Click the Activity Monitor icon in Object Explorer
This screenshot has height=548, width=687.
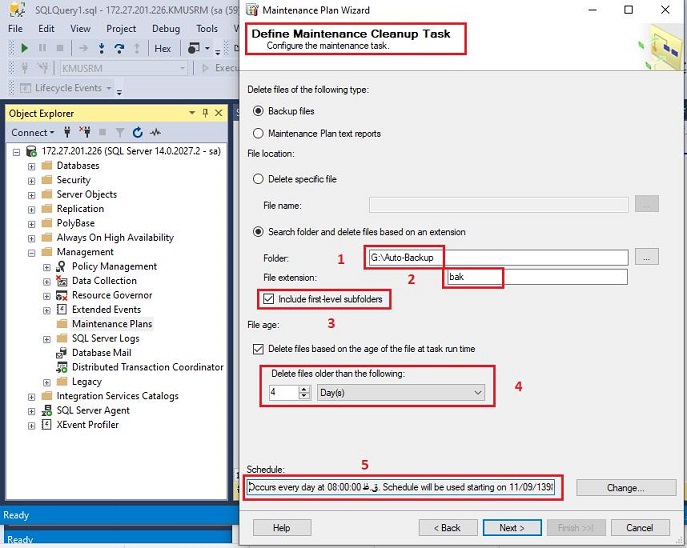(x=156, y=132)
